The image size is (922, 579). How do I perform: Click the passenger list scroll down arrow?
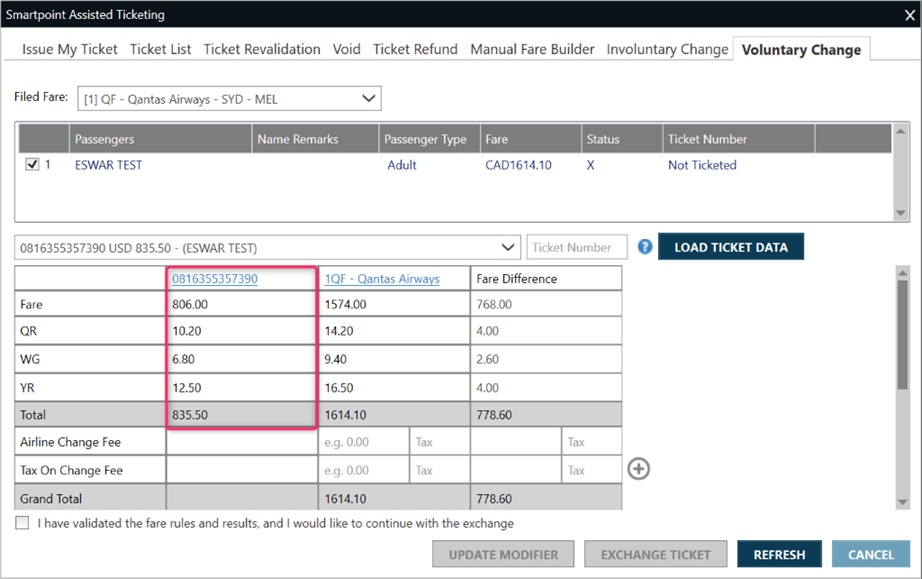pos(902,213)
